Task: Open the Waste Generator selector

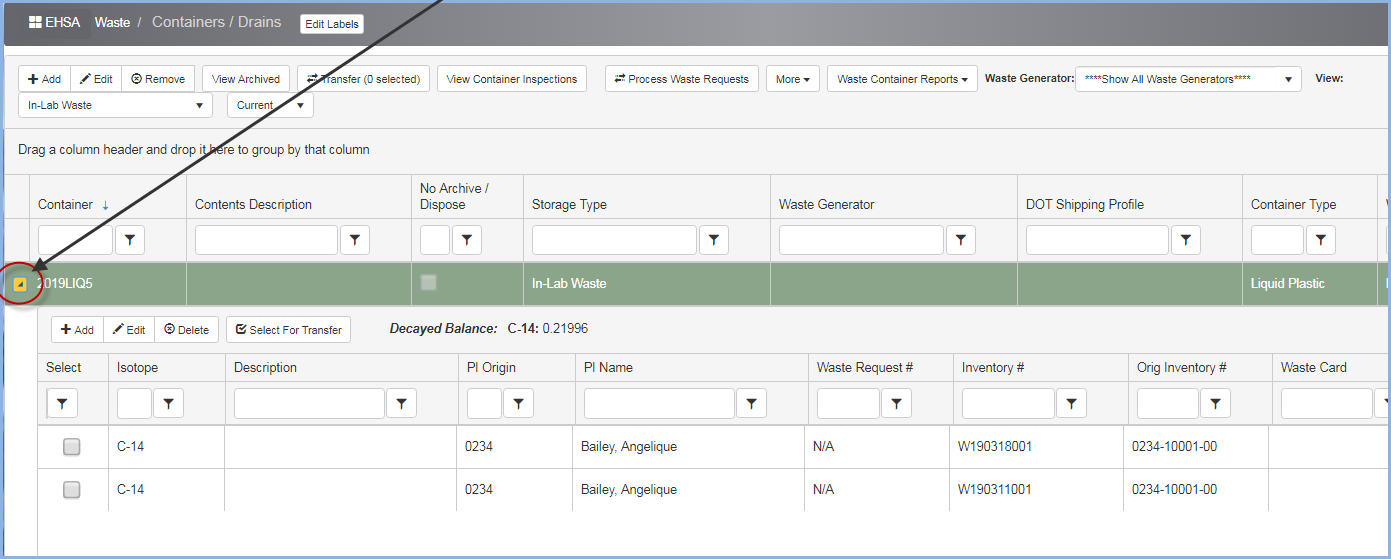Action: (x=1188, y=79)
